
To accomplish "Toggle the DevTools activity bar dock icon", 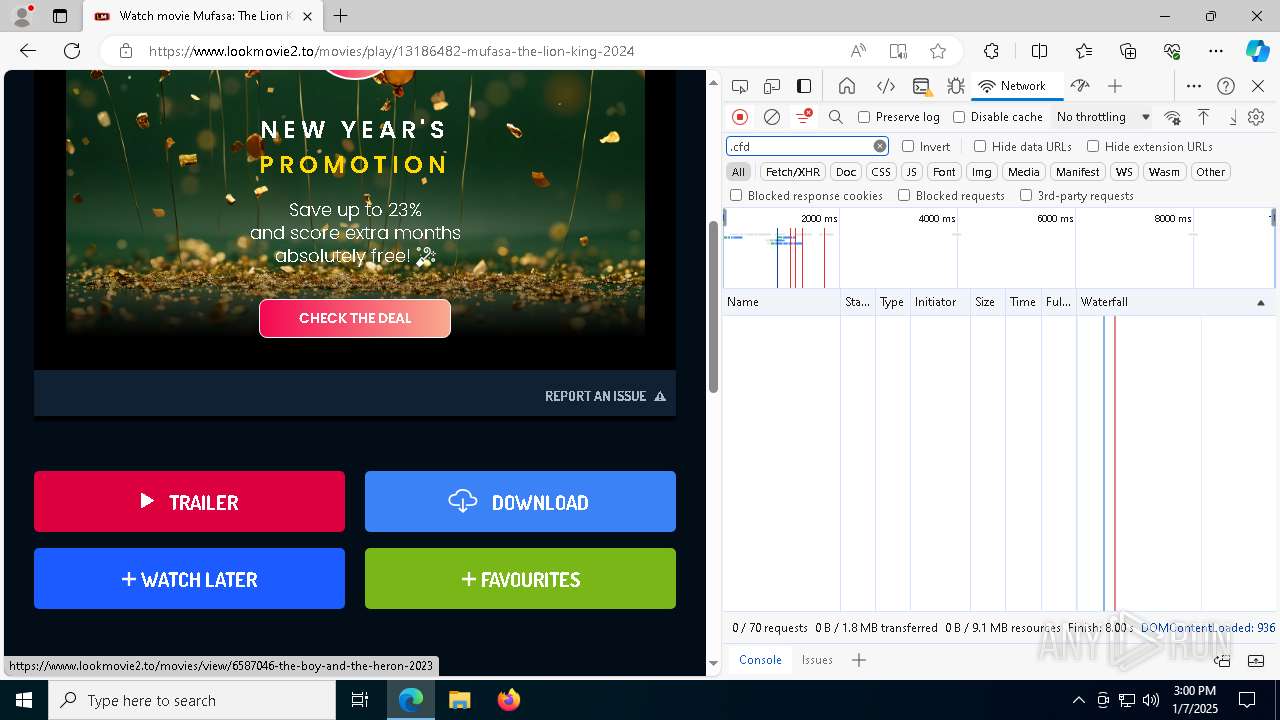I will (804, 86).
